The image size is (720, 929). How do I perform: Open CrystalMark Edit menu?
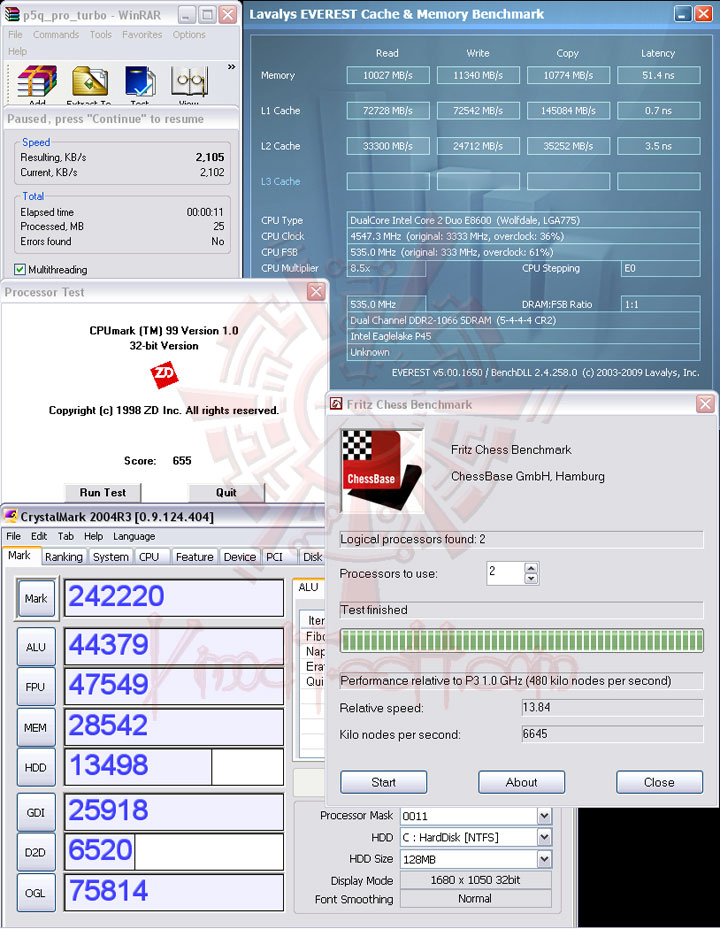click(39, 536)
